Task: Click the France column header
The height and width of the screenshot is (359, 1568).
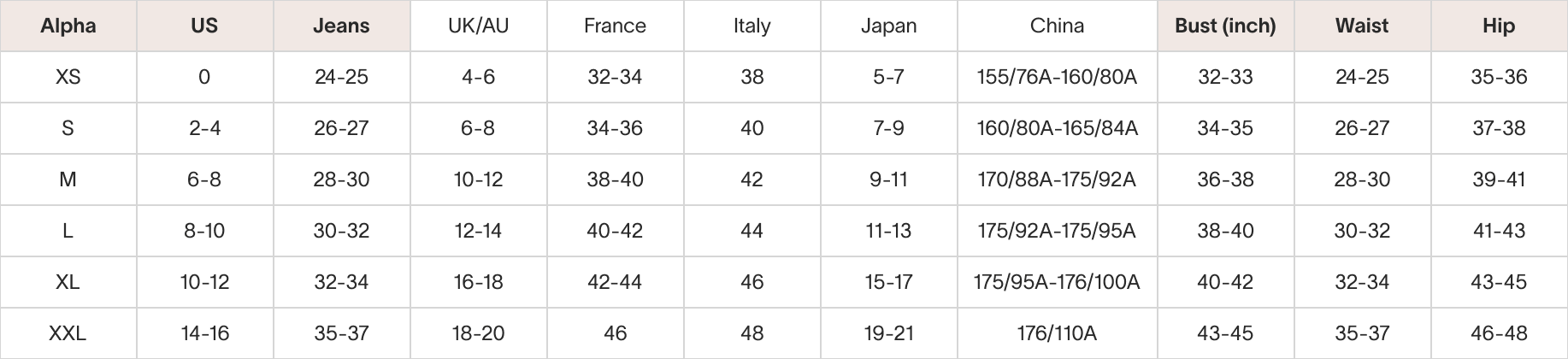Action: pos(616,26)
